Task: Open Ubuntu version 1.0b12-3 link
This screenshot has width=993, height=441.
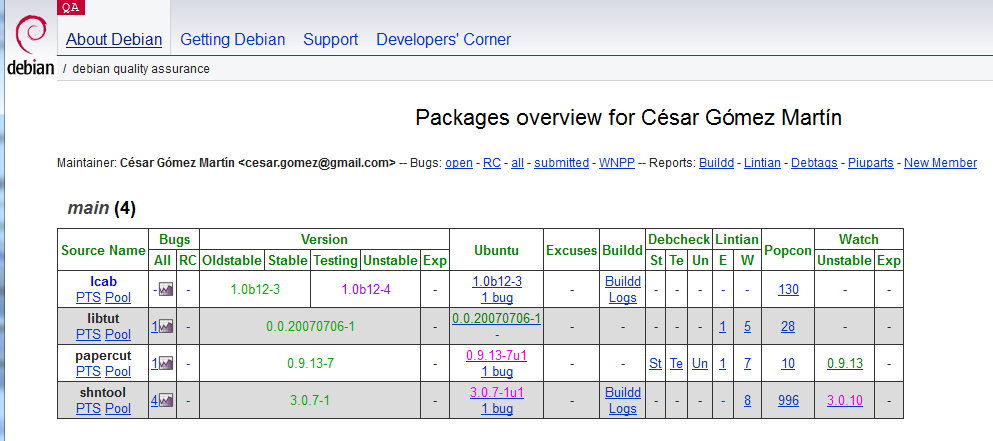Action: (496, 281)
